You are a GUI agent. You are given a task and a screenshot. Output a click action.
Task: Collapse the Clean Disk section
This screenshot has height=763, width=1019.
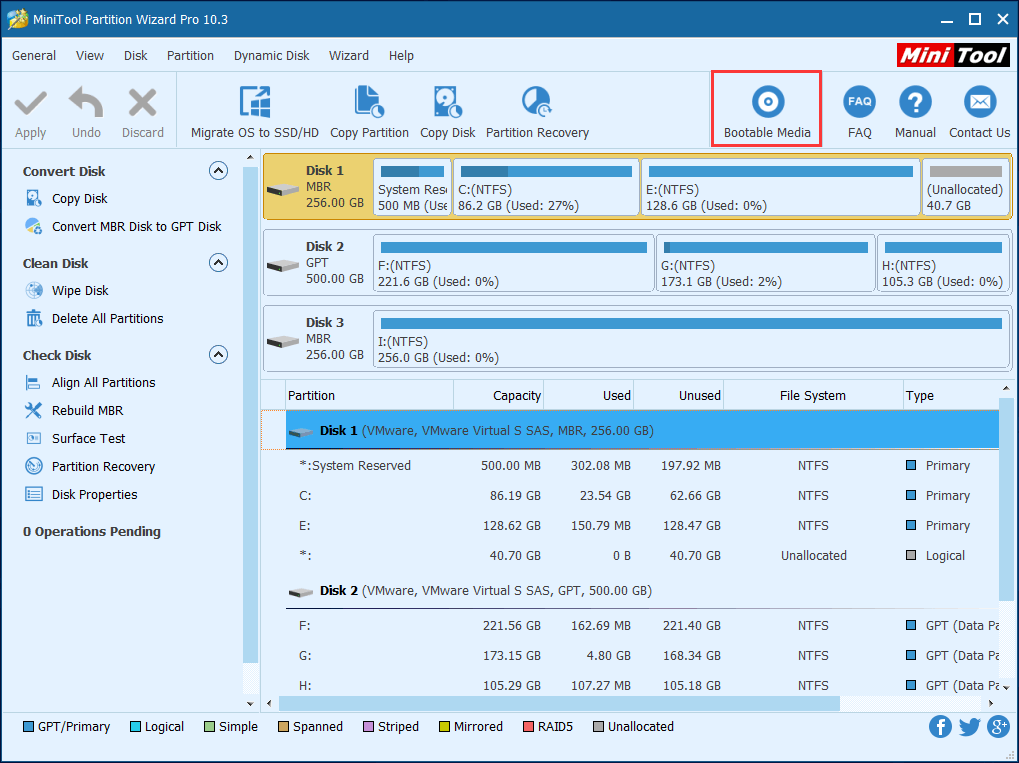tap(218, 263)
